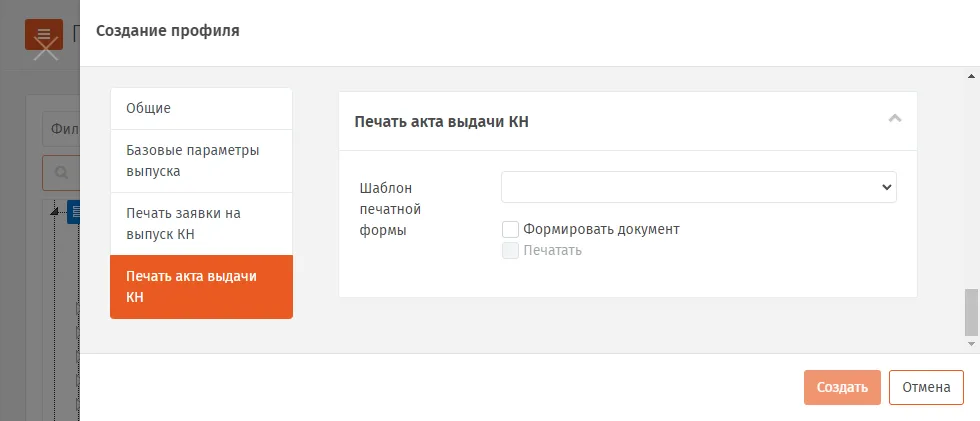Collapse the tree node triangle
This screenshot has width=980, height=421.
[x=54, y=212]
